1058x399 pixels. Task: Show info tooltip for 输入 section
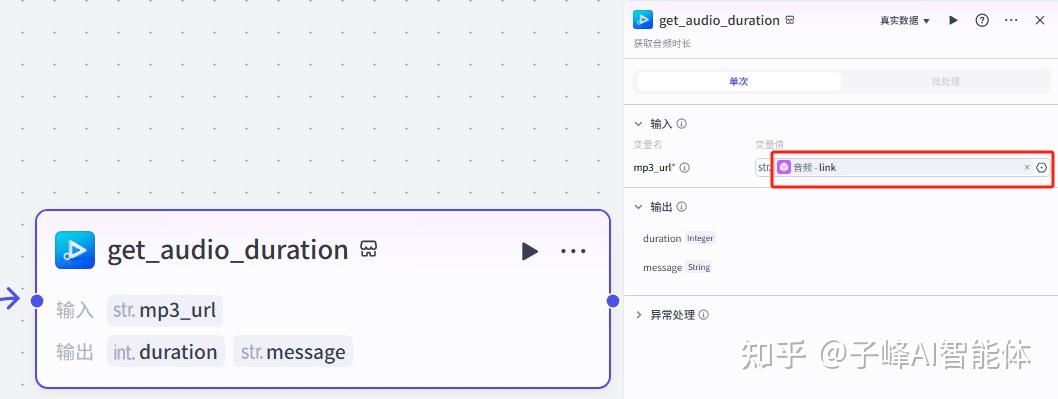click(x=681, y=124)
